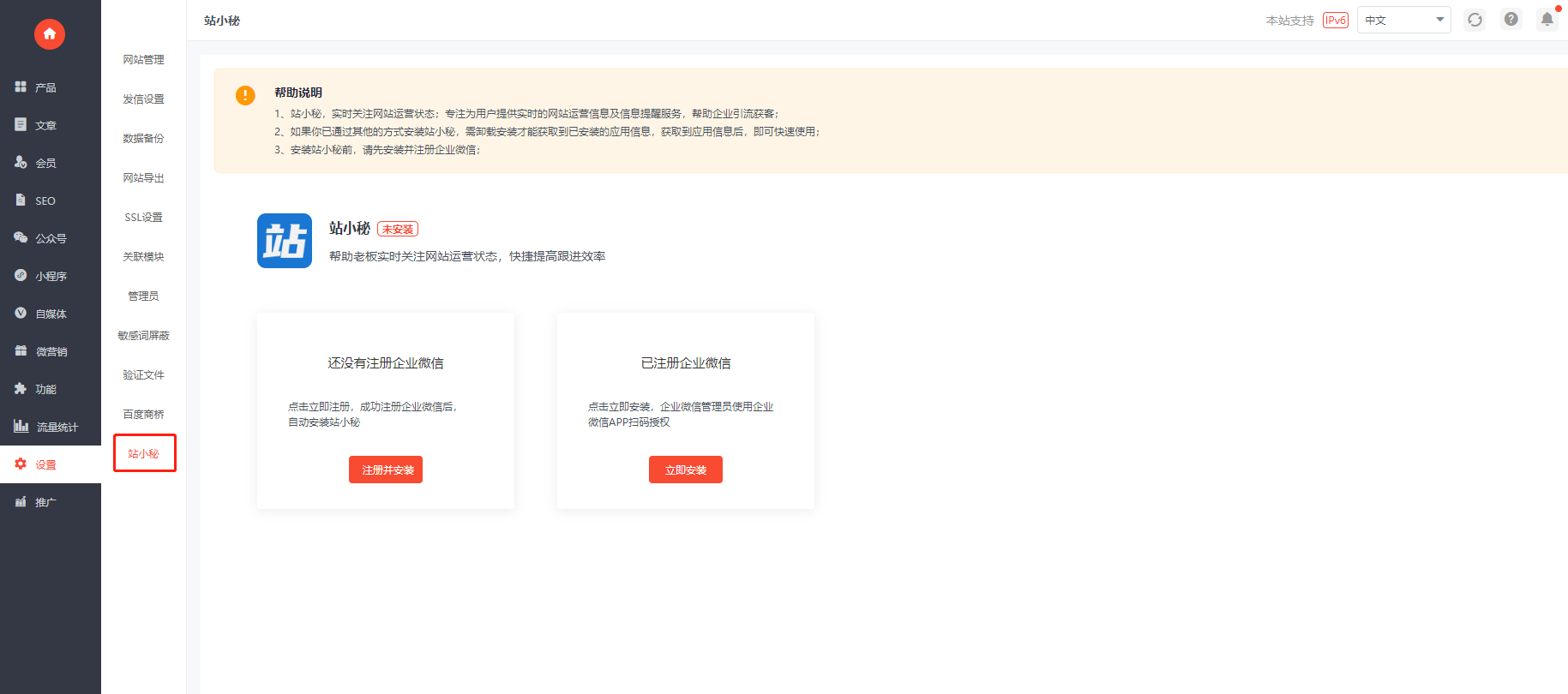
Task: Click the 站小秘 blue app logo
Action: [285, 241]
